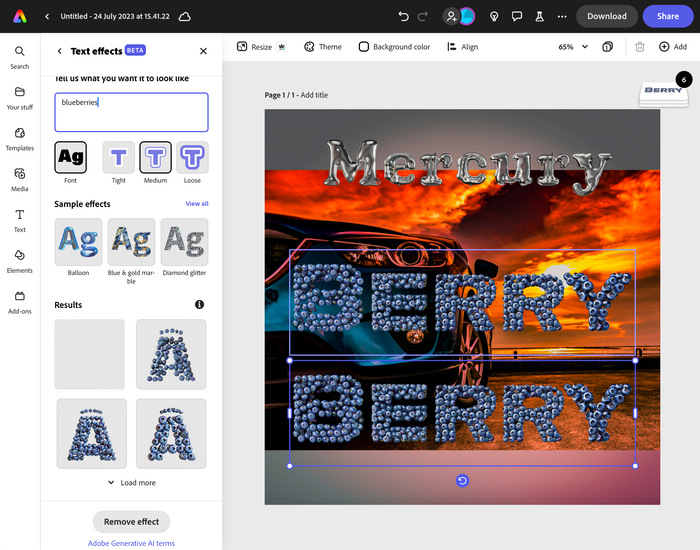Screen dimensions: 700x550
Task: Click the undo arrow icon
Action: pos(403,16)
